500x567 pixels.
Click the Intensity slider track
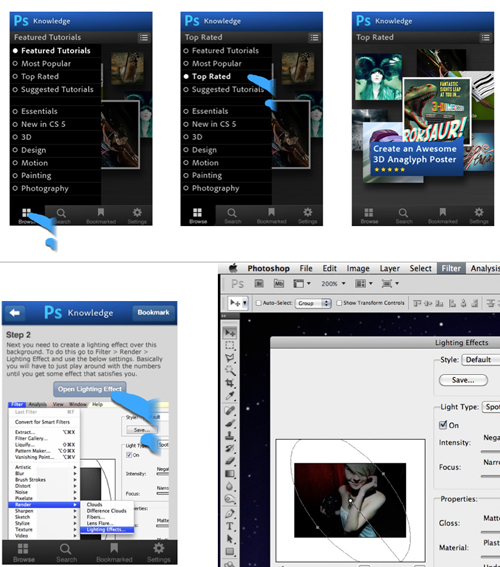[x=490, y=451]
